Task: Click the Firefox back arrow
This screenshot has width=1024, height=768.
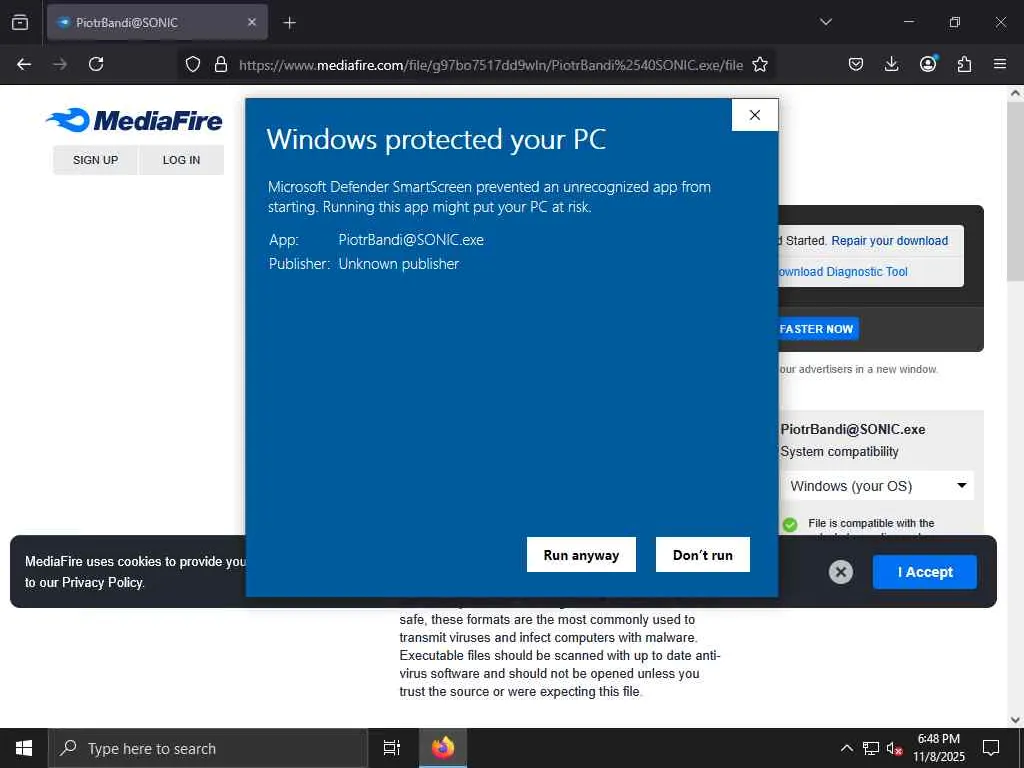Action: pyautogui.click(x=24, y=64)
